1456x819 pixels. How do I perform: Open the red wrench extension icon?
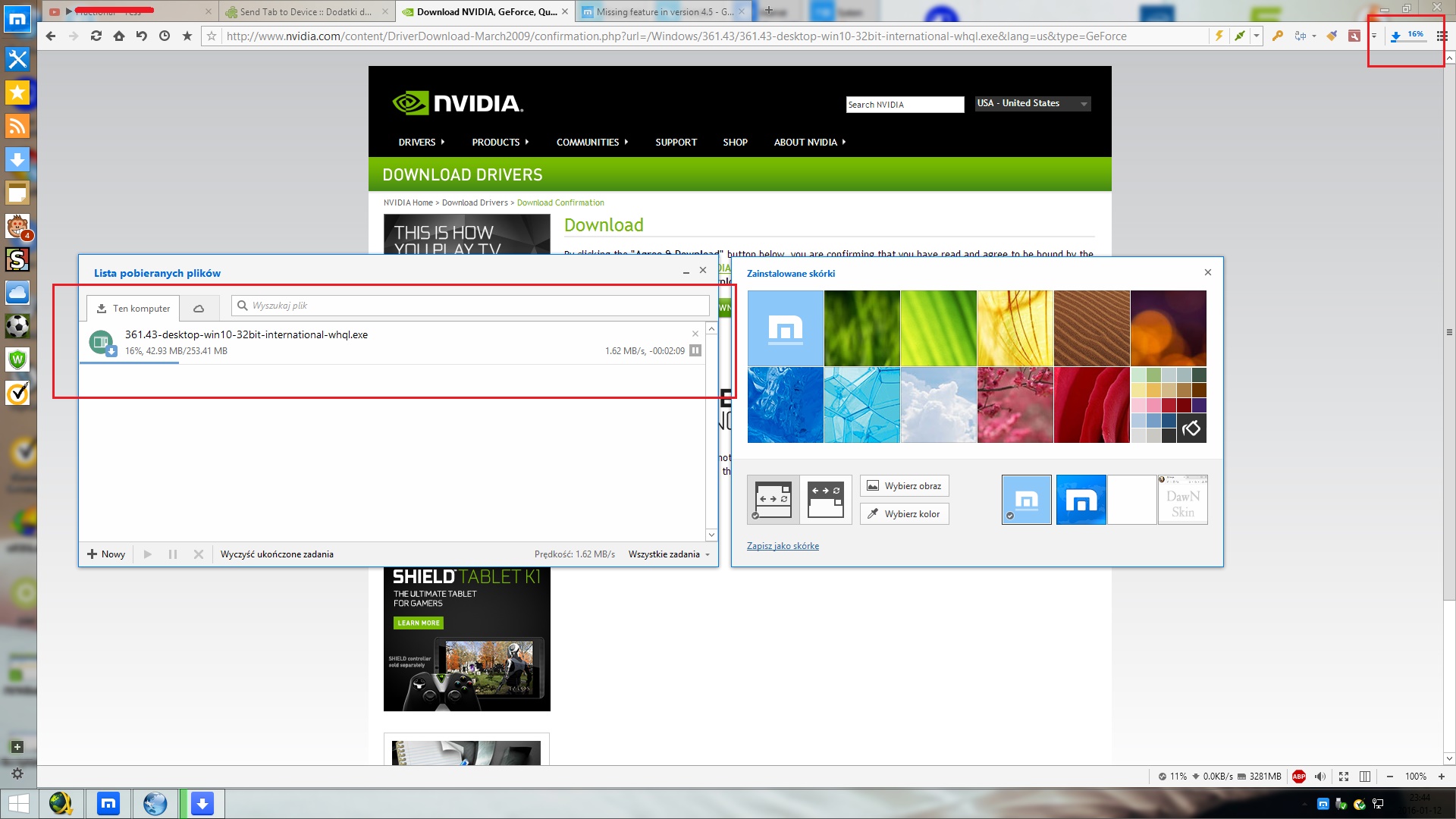tap(1354, 36)
